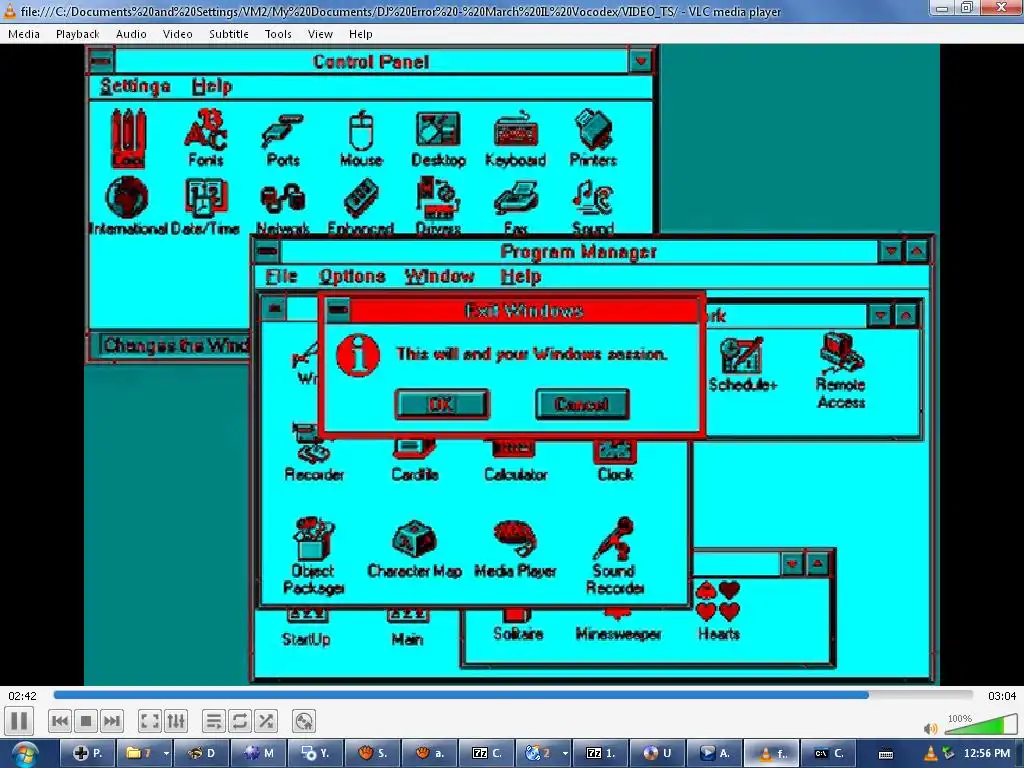The image size is (1024, 768).
Task: Skip to next media in VLC
Action: click(112, 722)
